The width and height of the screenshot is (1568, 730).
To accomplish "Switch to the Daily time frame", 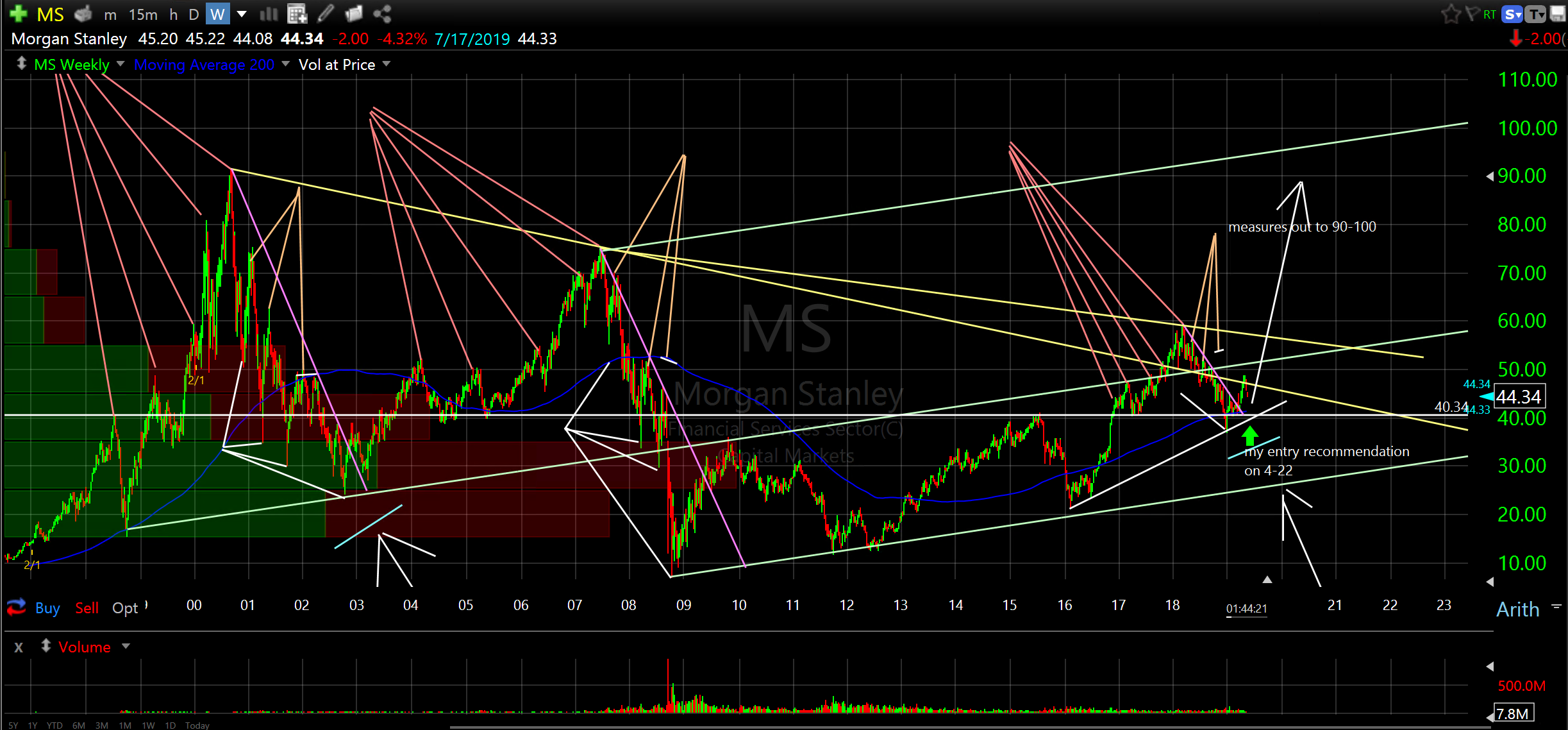I will pos(194,14).
